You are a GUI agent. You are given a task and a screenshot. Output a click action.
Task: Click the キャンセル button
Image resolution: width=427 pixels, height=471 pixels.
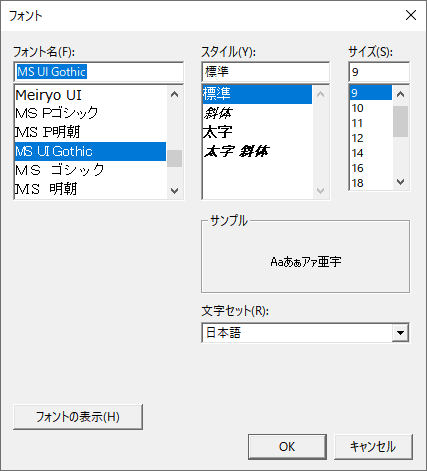click(x=373, y=447)
